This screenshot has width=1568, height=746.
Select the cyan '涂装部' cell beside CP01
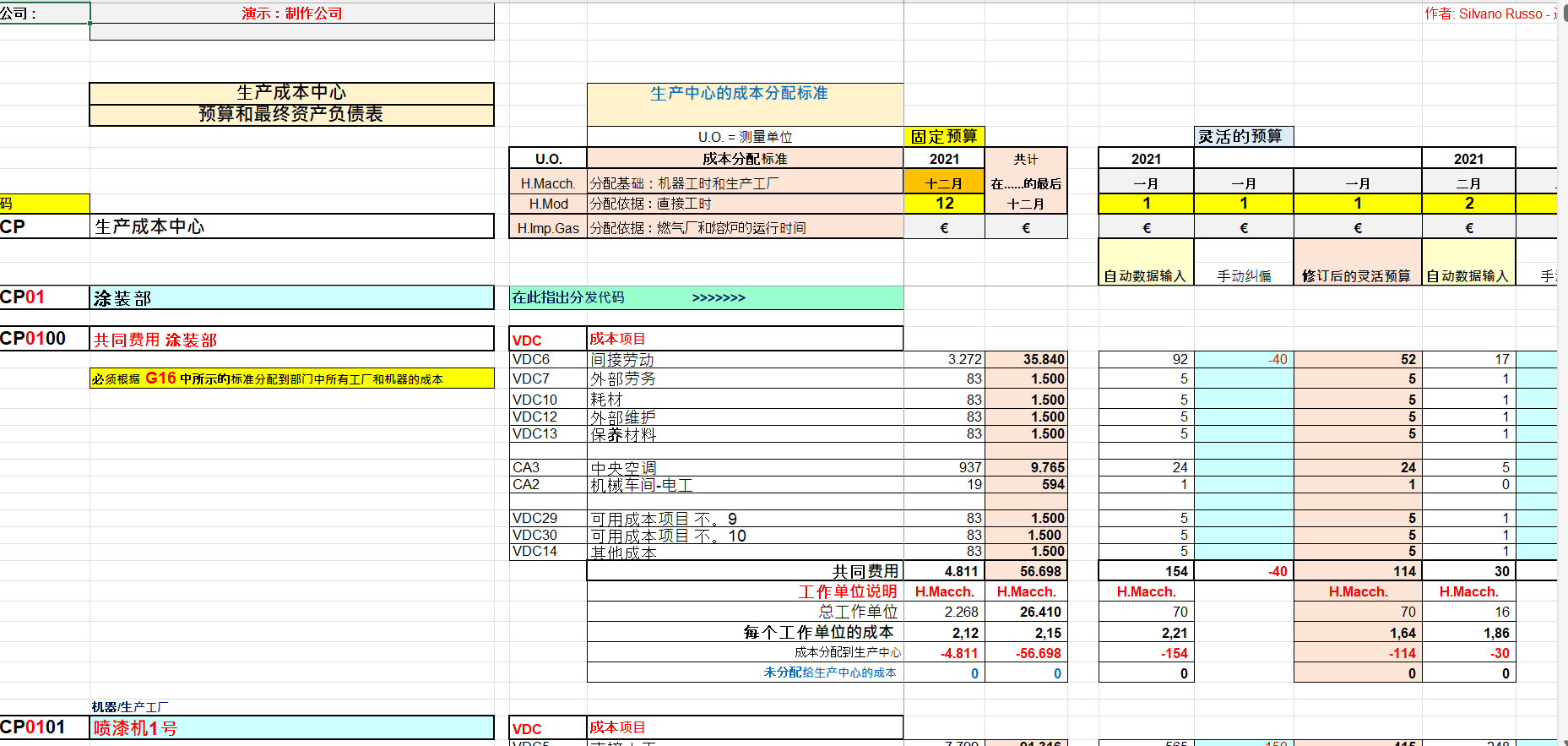pyautogui.click(x=292, y=297)
